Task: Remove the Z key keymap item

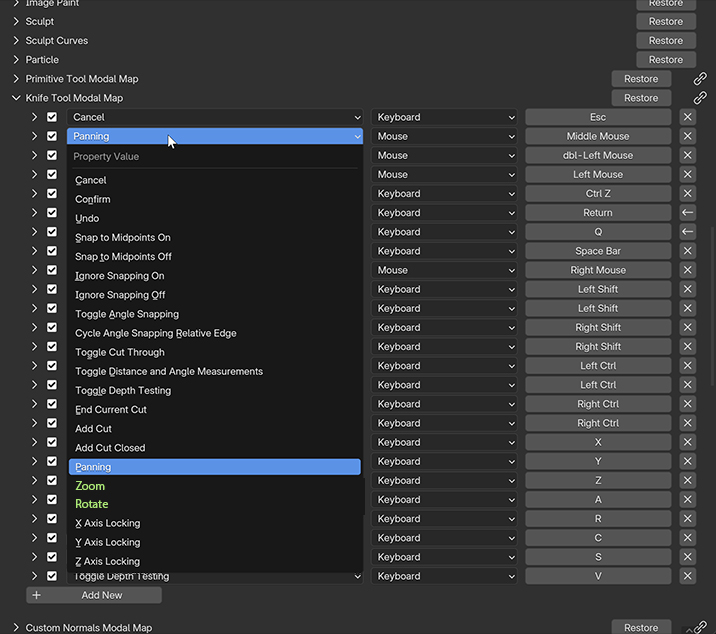Action: tap(687, 481)
